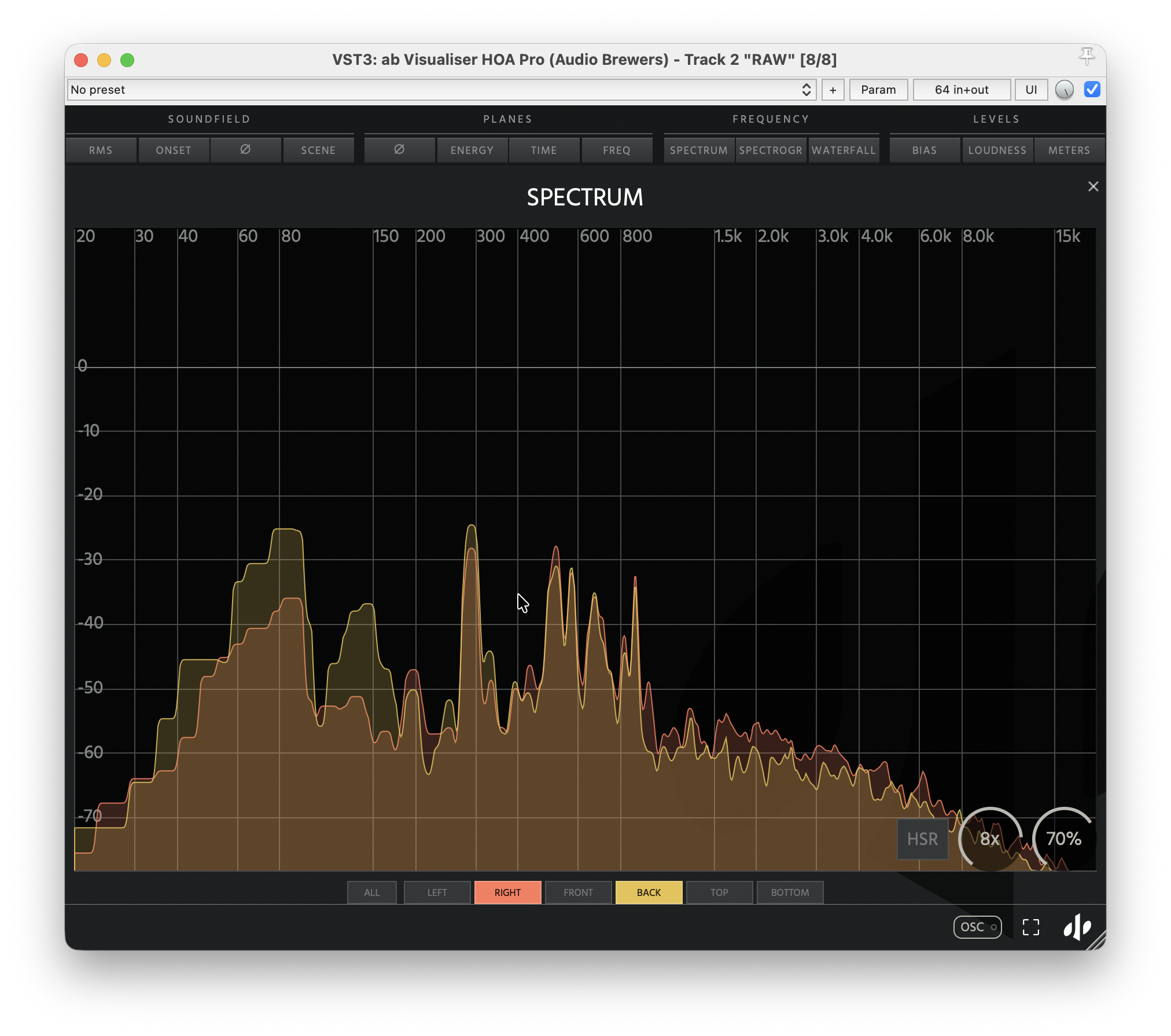Switch to the FREQ plane view

[x=617, y=150]
